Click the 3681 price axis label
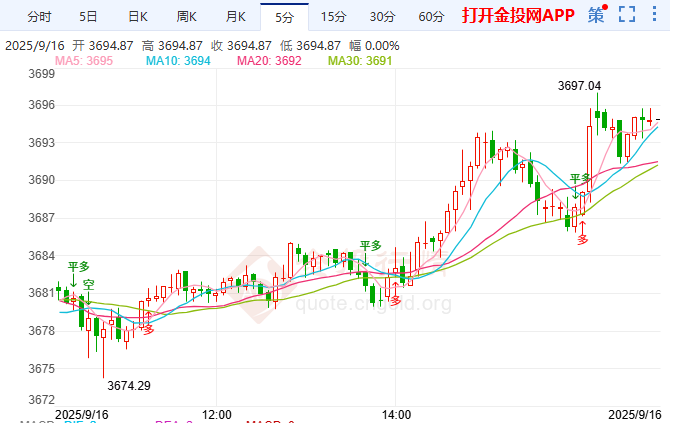The image size is (673, 423). [42, 293]
